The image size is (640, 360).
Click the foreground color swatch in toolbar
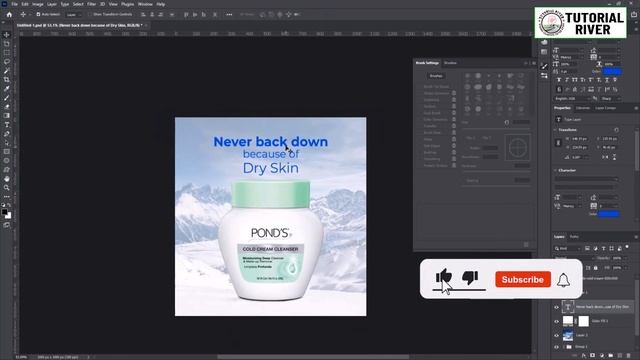(x=4, y=212)
